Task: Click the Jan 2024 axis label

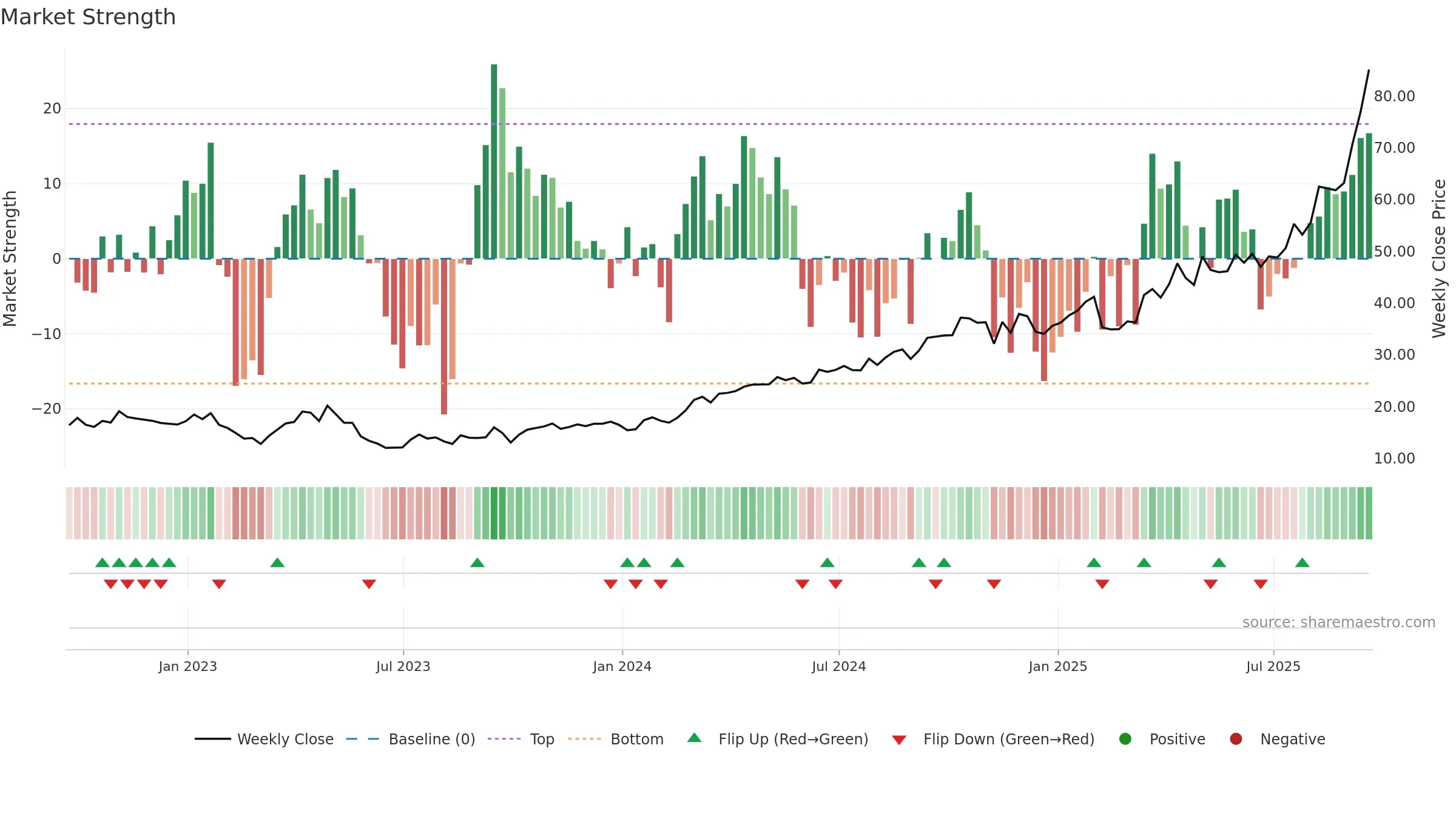Action: [622, 666]
